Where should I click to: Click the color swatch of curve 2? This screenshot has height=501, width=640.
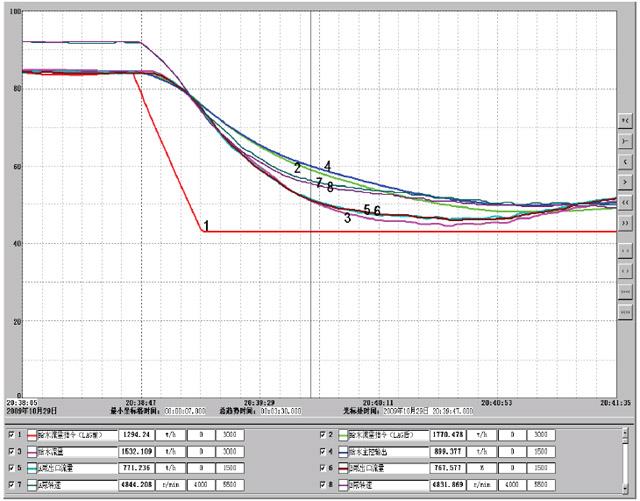[x=341, y=436]
